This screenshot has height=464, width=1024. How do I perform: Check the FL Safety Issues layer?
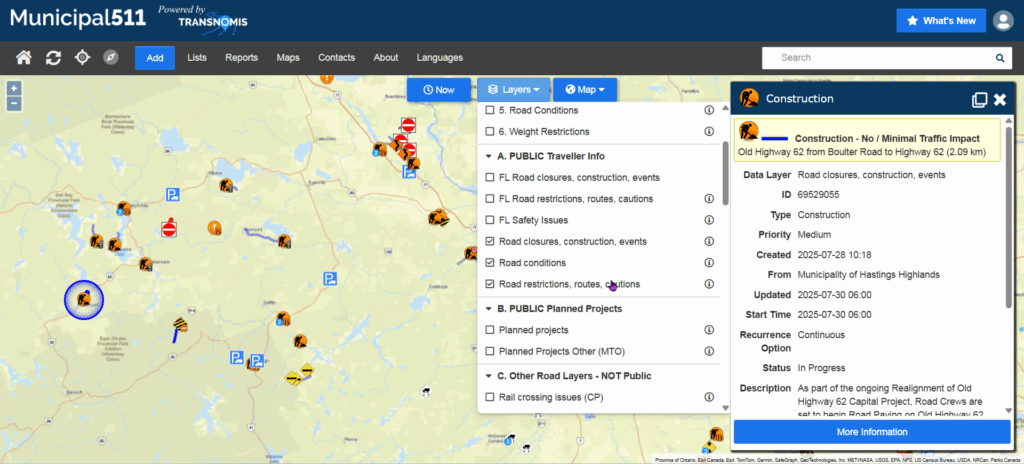(489, 220)
